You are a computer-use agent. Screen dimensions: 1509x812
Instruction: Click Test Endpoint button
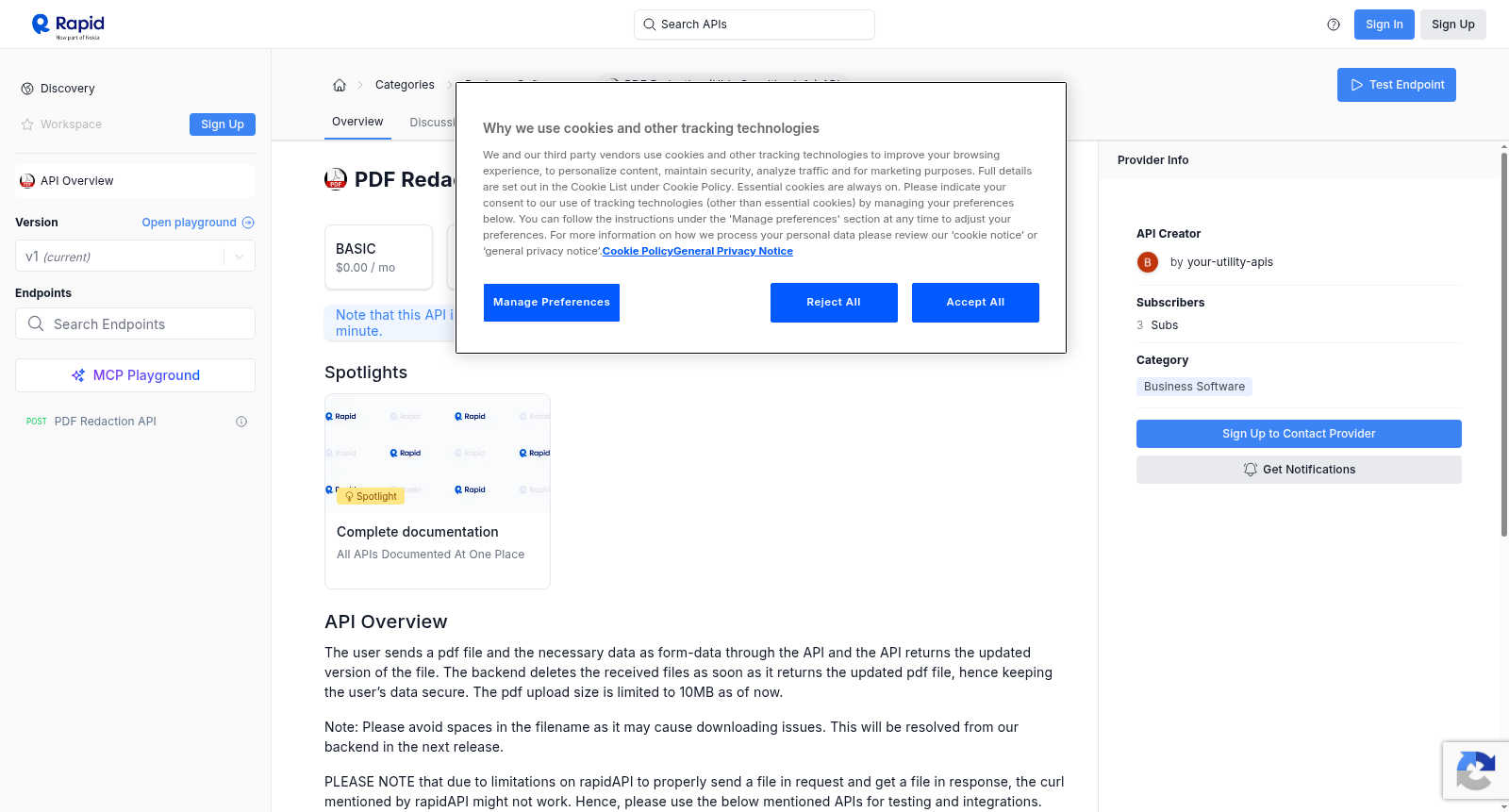[x=1396, y=85]
